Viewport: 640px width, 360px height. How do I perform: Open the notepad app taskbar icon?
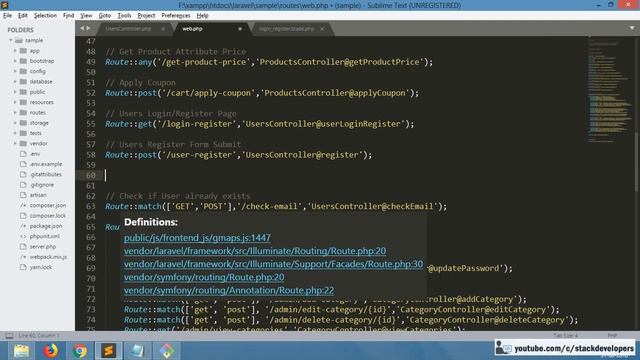click(138, 351)
